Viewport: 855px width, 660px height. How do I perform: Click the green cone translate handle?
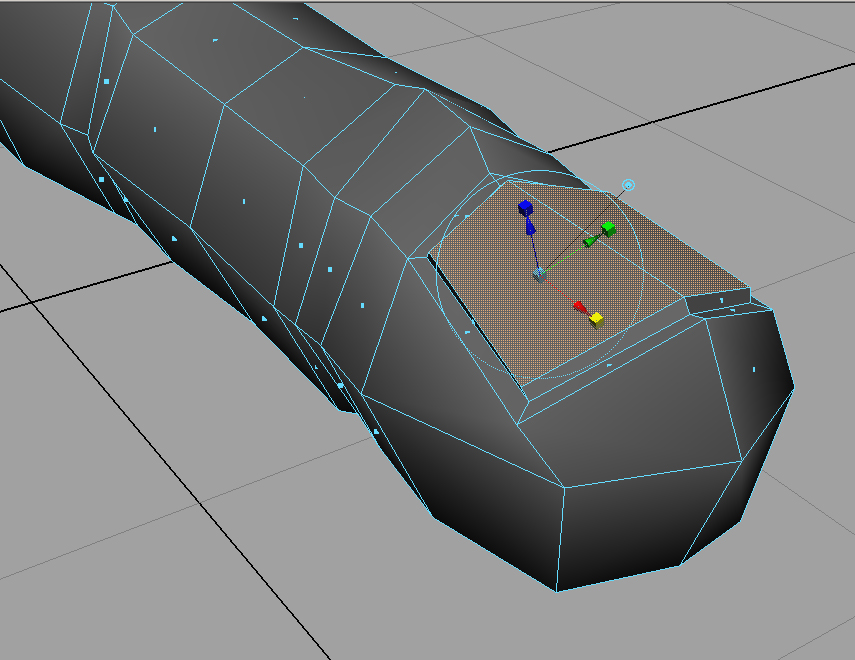click(590, 241)
